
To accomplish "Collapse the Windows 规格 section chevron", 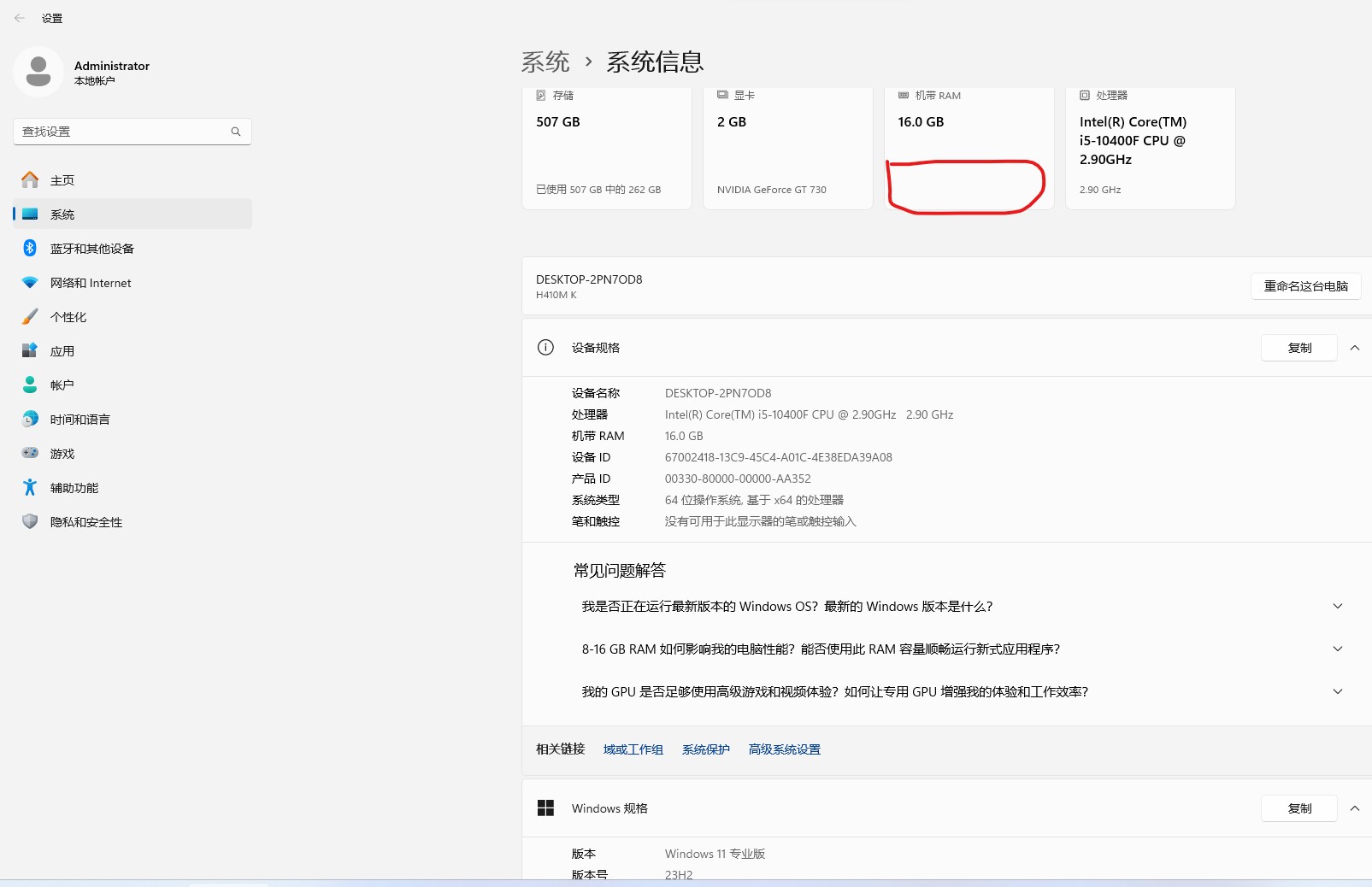I will point(1355,808).
